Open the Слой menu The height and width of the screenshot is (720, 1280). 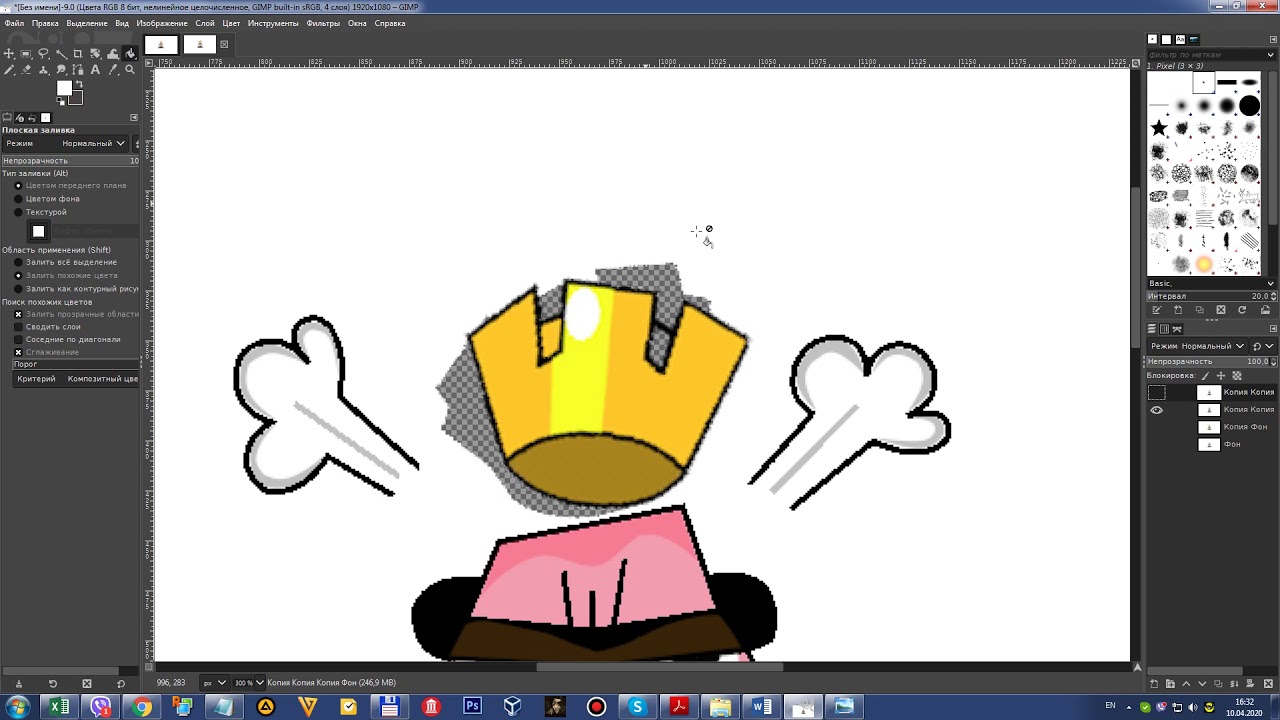tap(205, 23)
